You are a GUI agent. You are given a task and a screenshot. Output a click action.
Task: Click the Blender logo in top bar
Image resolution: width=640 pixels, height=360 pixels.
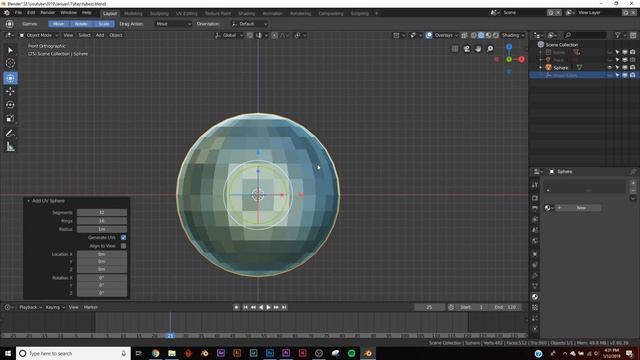(7, 13)
